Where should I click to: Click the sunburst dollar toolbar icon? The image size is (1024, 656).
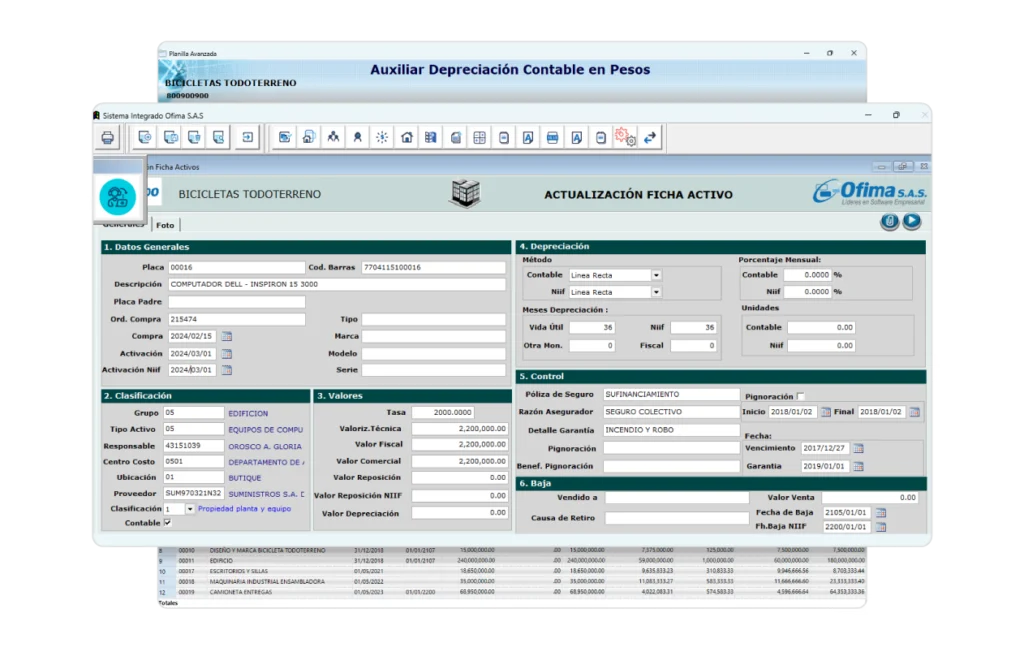tap(382, 137)
